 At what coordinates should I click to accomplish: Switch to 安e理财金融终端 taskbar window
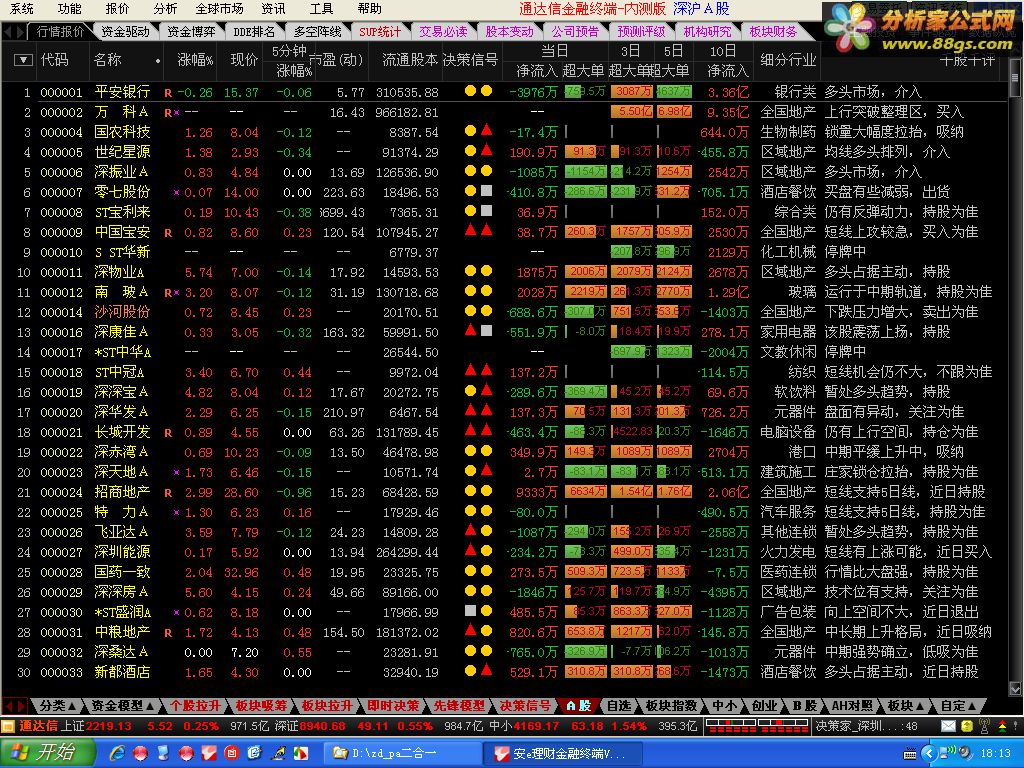pyautogui.click(x=562, y=754)
